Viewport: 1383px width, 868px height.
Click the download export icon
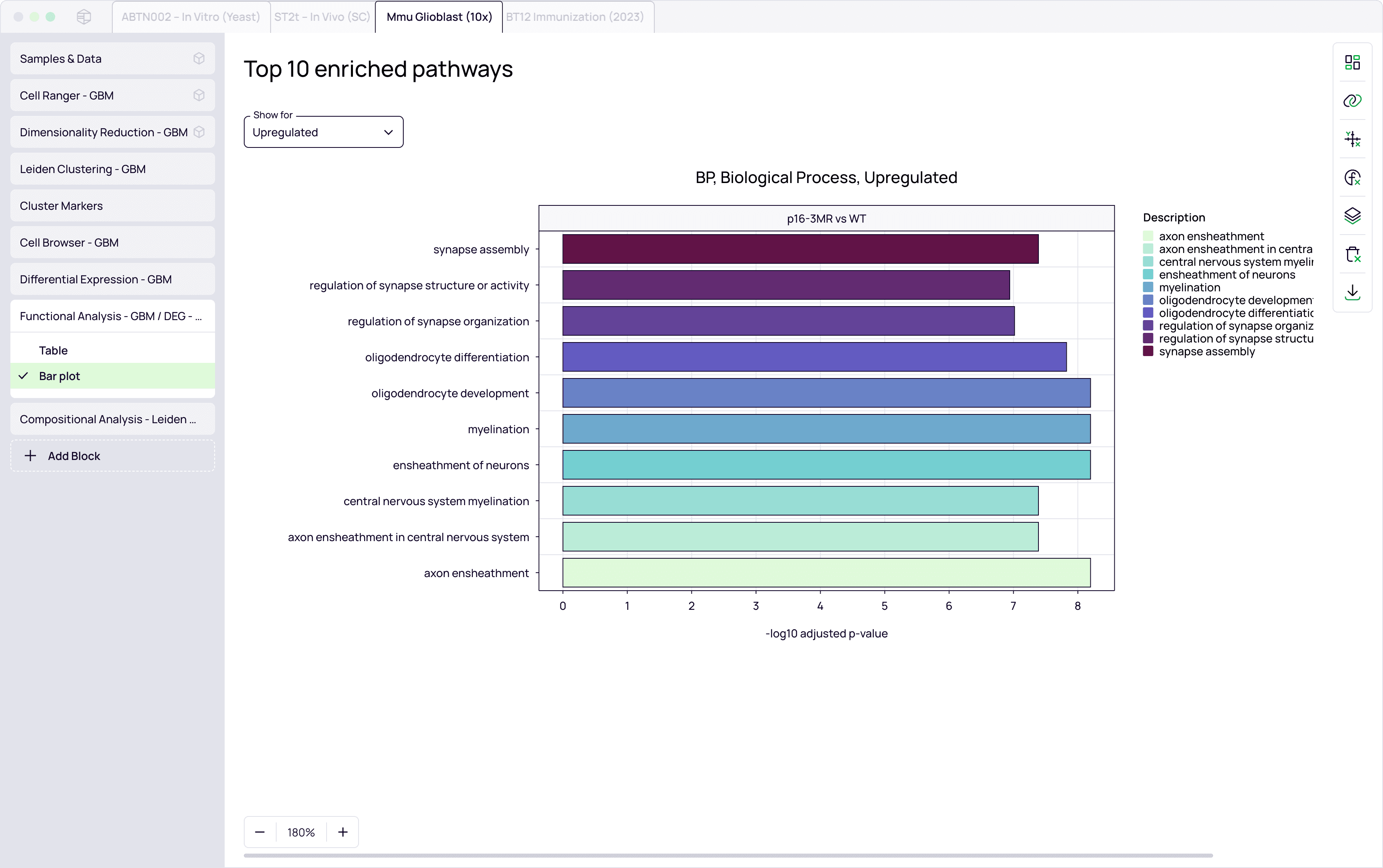1352,292
